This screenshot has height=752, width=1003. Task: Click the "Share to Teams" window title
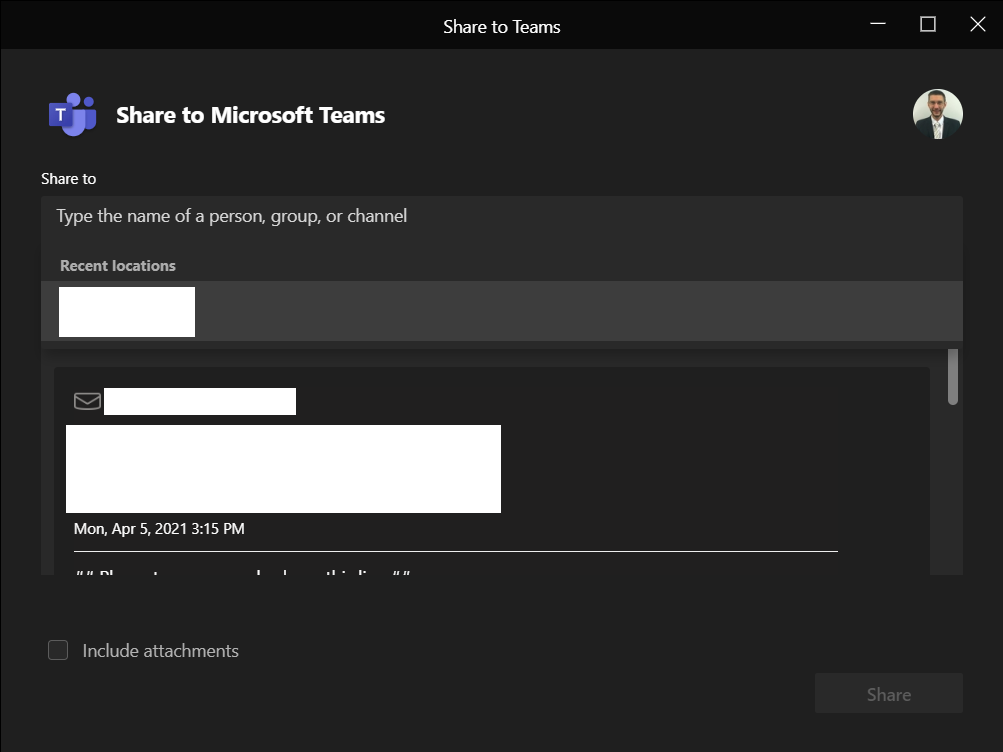tap(501, 26)
